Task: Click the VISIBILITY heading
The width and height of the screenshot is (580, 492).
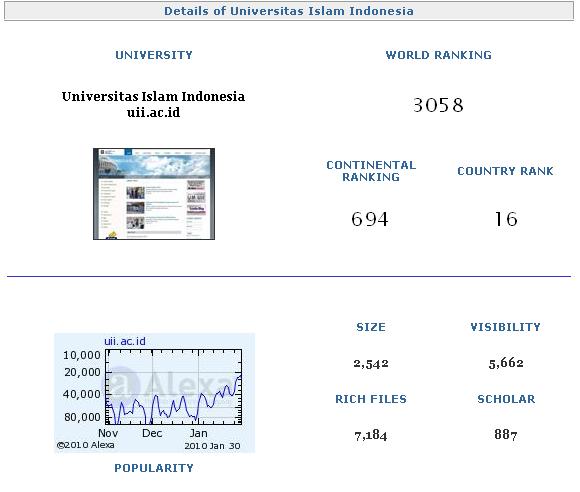Action: pyautogui.click(x=506, y=327)
